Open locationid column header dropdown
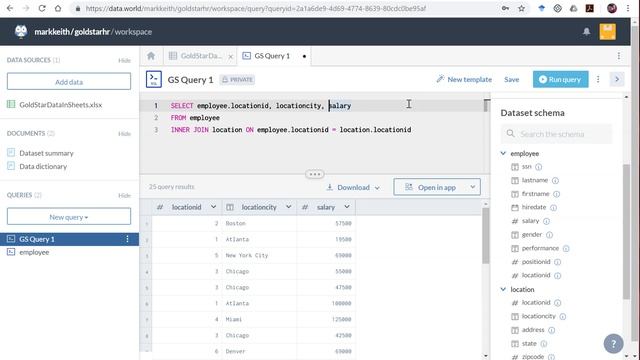640x360 pixels. click(213, 207)
